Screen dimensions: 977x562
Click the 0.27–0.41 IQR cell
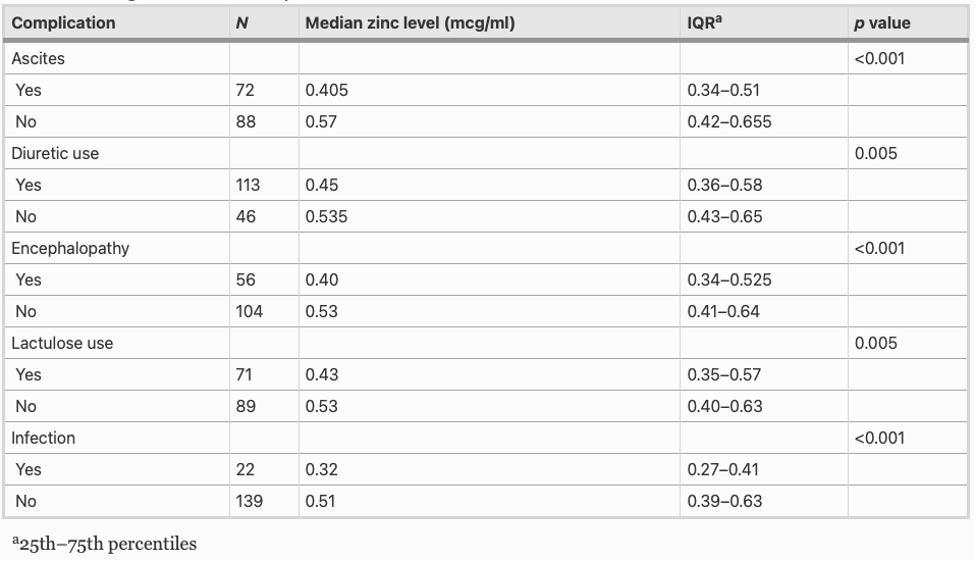point(723,469)
